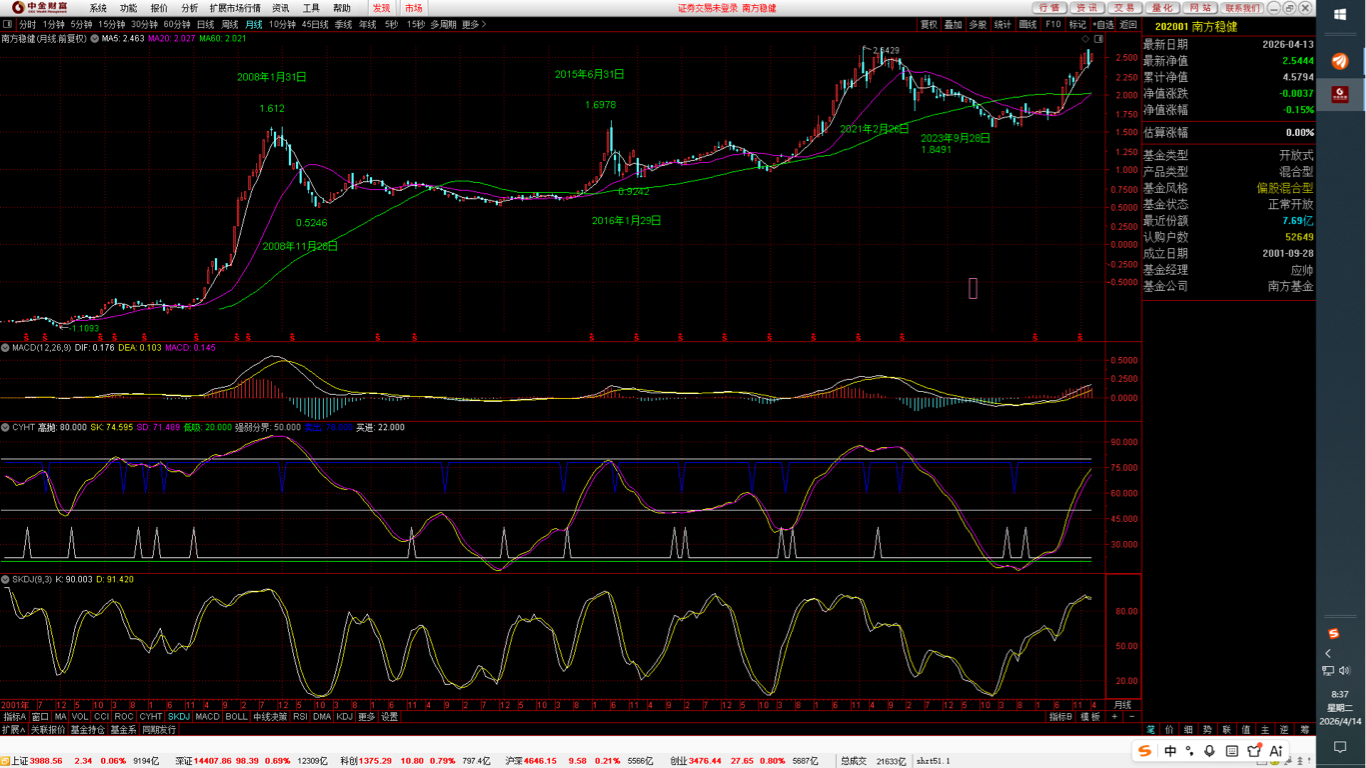The width and height of the screenshot is (1366, 768).
Task: Expand the MA indicator settings arrow
Action: [94, 39]
